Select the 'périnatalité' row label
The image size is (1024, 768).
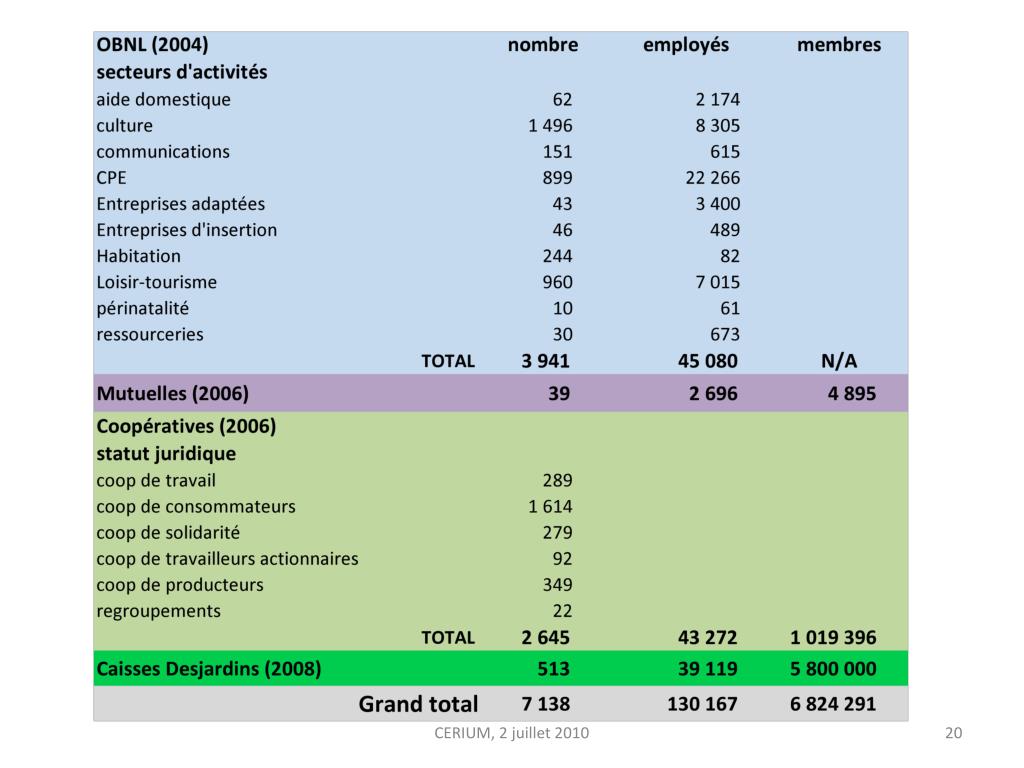click(142, 308)
